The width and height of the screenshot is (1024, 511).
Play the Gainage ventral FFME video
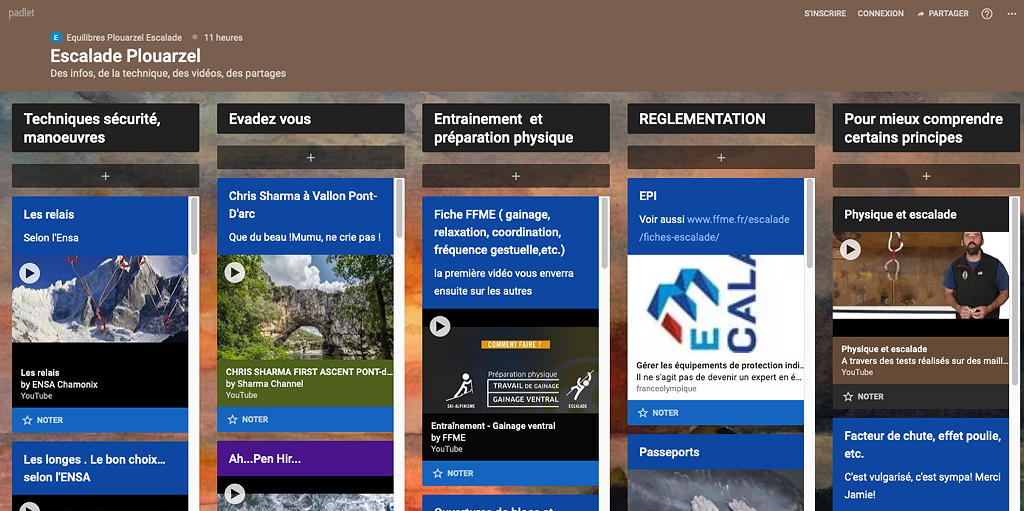[440, 326]
